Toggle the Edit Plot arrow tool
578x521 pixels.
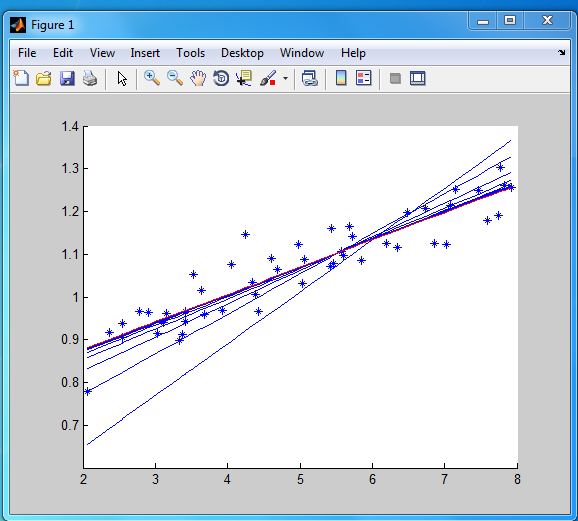122,79
